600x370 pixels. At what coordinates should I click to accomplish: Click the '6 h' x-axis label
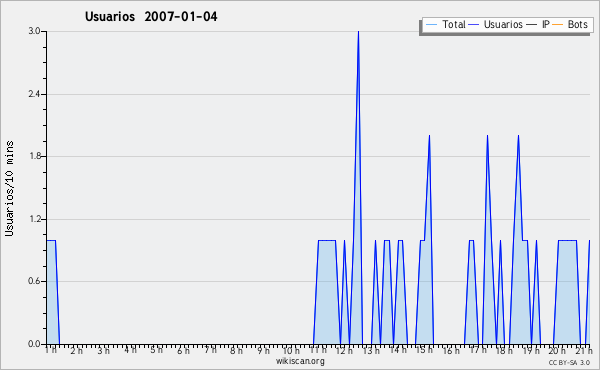pyautogui.click(x=183, y=350)
